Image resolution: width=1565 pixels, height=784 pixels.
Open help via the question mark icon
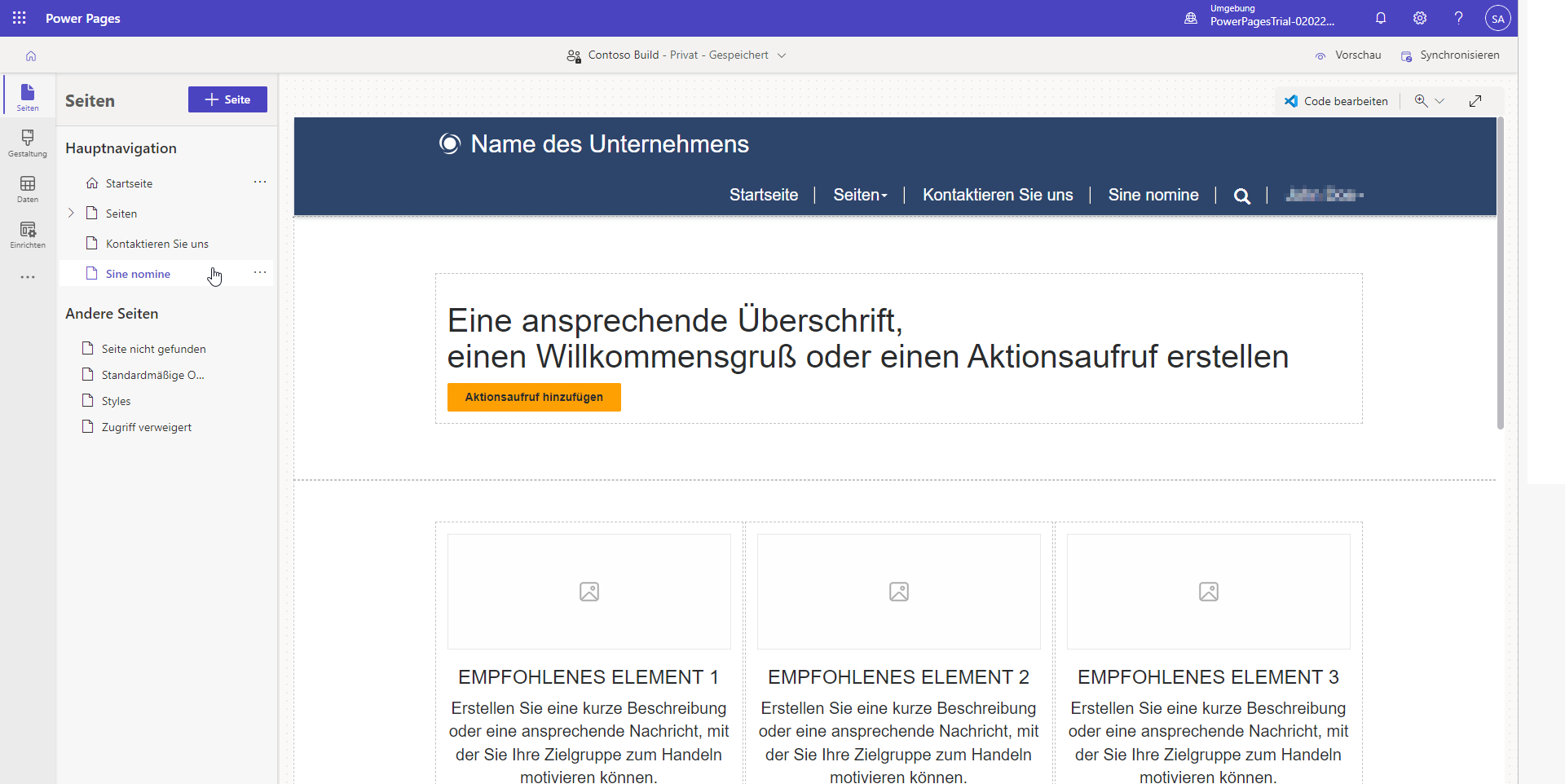[x=1459, y=18]
